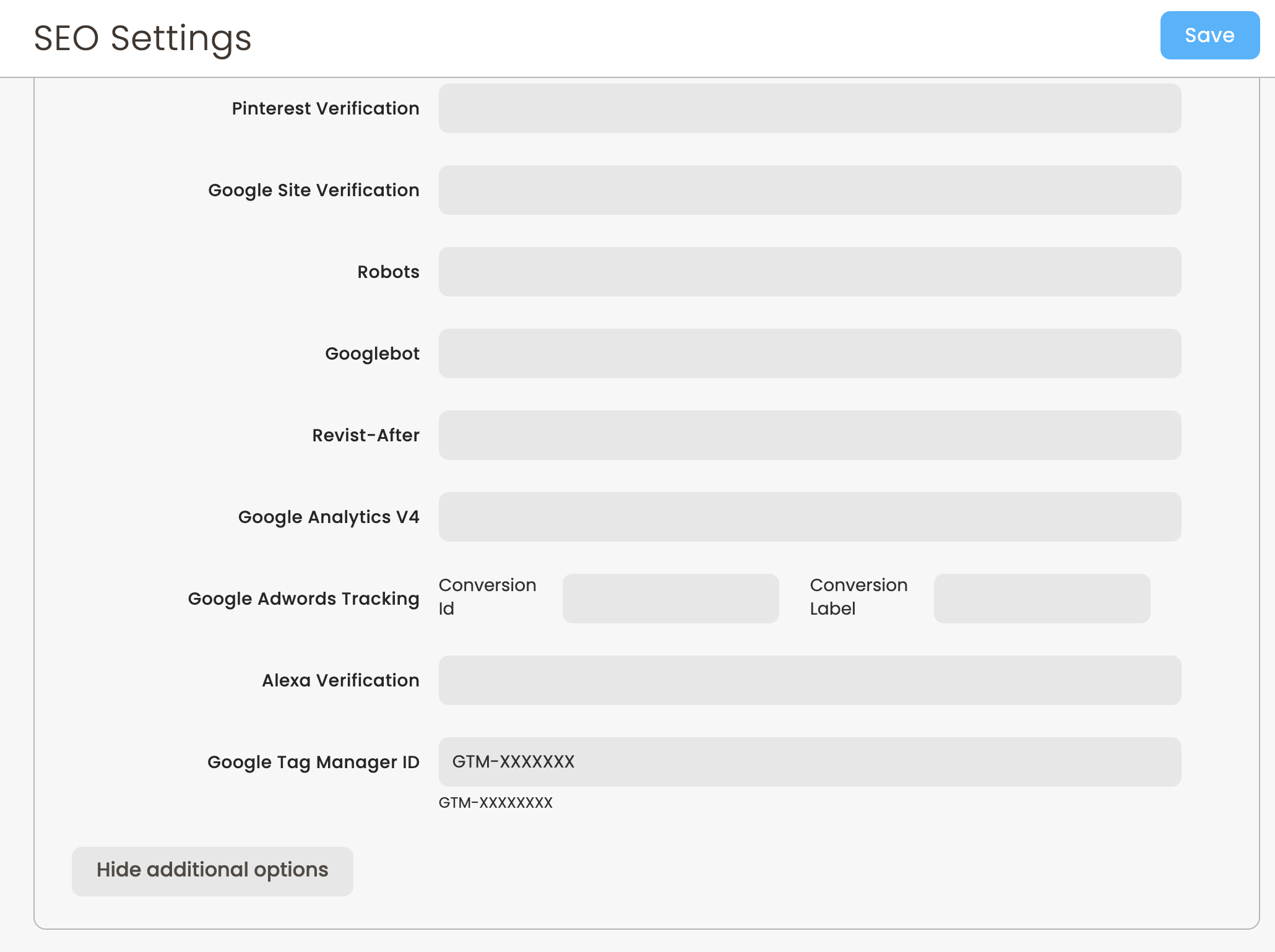
Task: Click the Google Tag Manager ID label
Action: [313, 762]
